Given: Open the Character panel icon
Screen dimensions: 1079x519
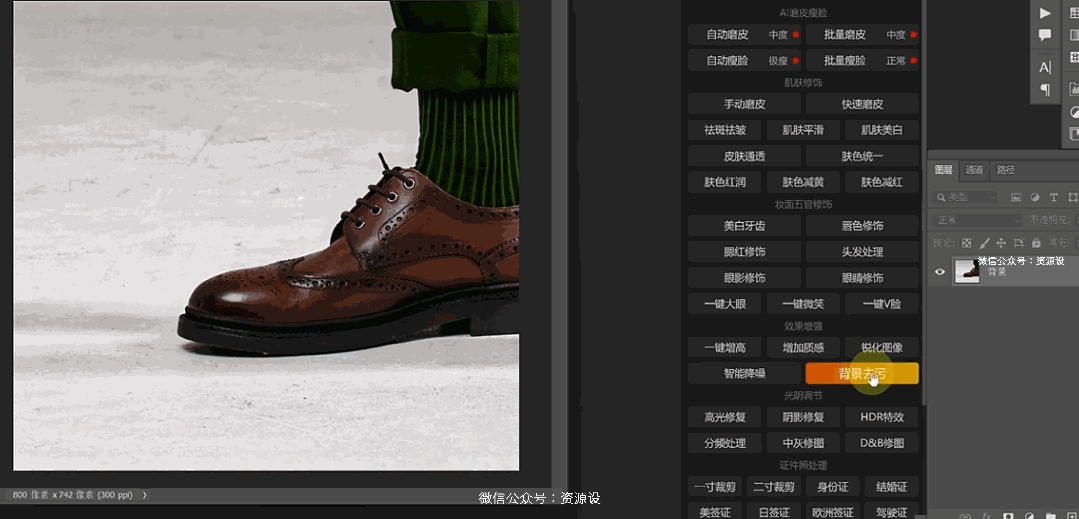Looking at the screenshot, I should click(1045, 67).
